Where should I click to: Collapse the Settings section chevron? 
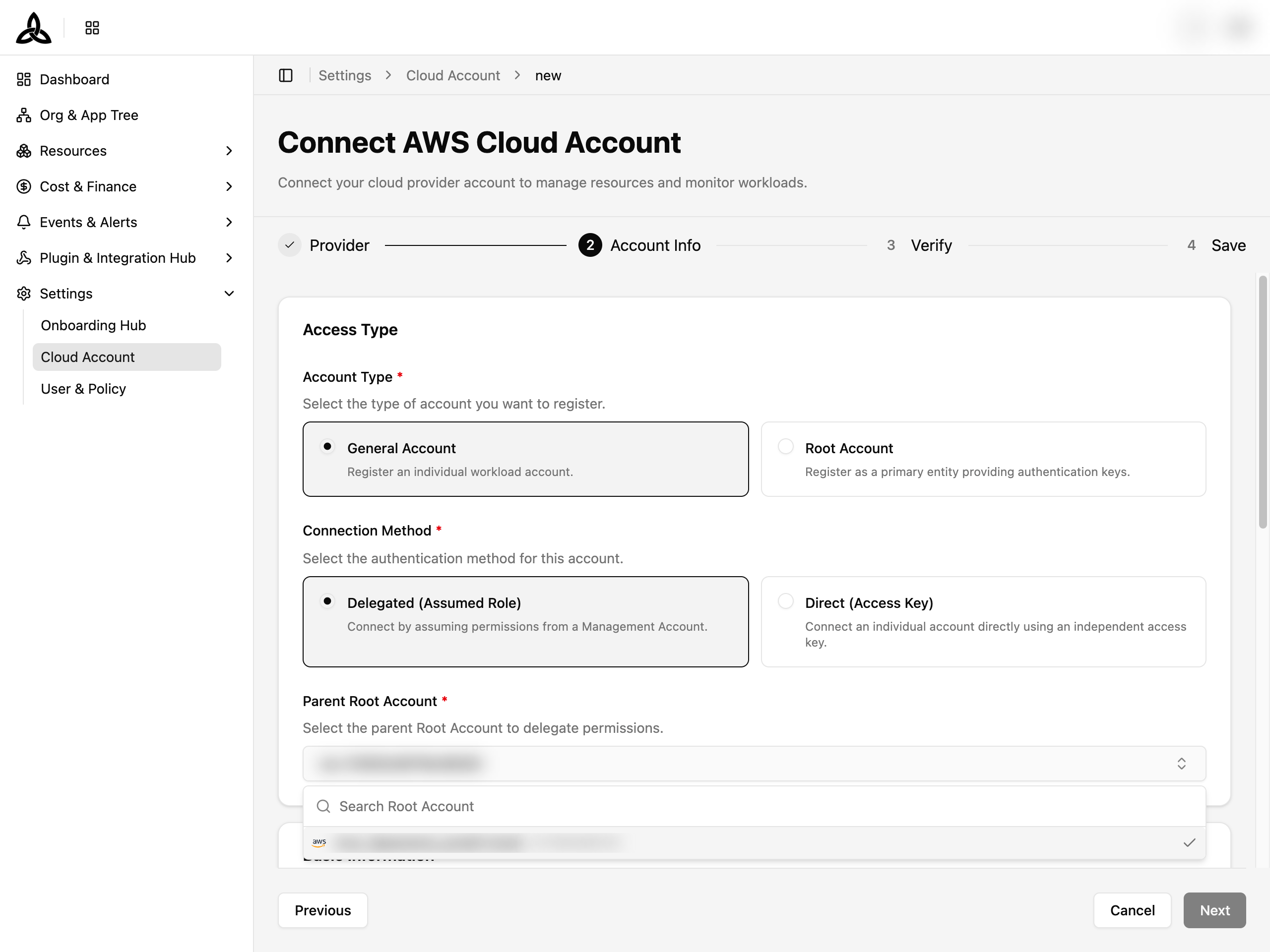click(229, 293)
